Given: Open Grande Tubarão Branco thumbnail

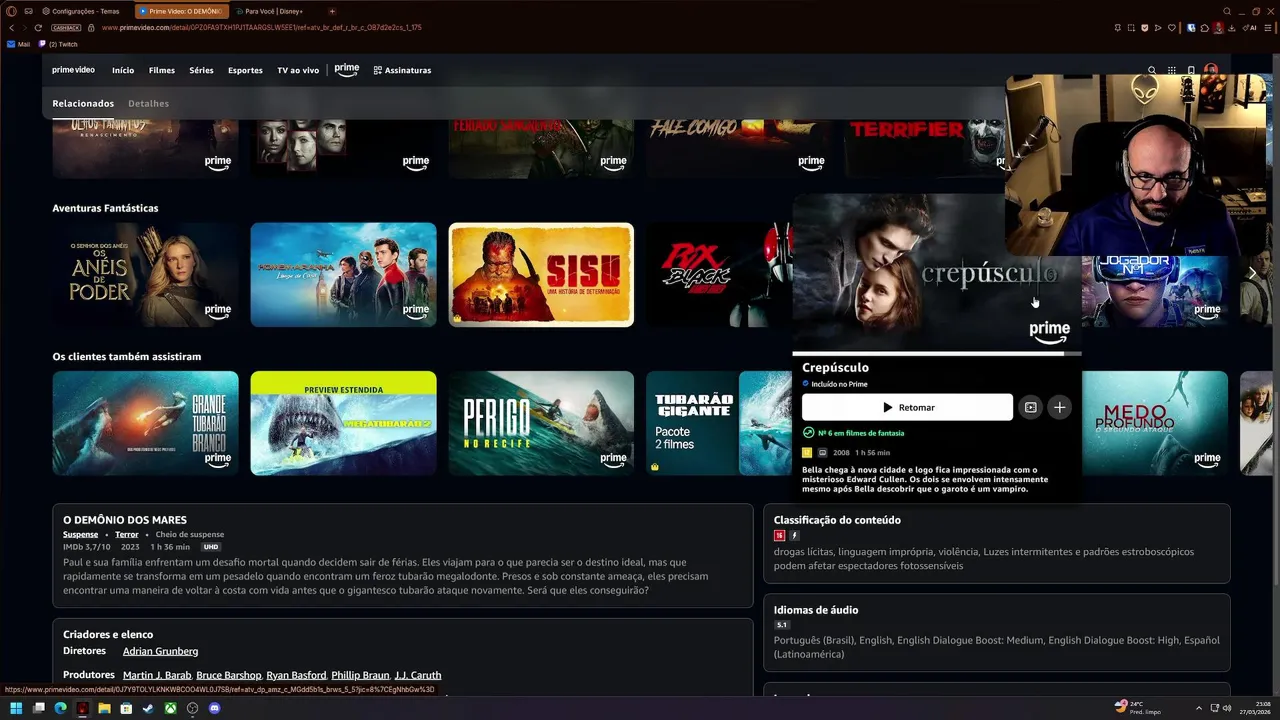Looking at the screenshot, I should pyautogui.click(x=145, y=423).
